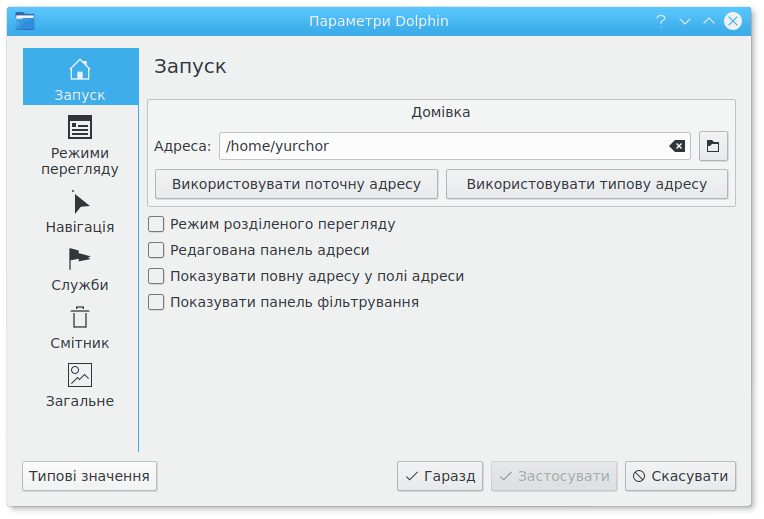Restore defaults with Типові значення
This screenshot has height=519, width=764.
tap(90, 476)
